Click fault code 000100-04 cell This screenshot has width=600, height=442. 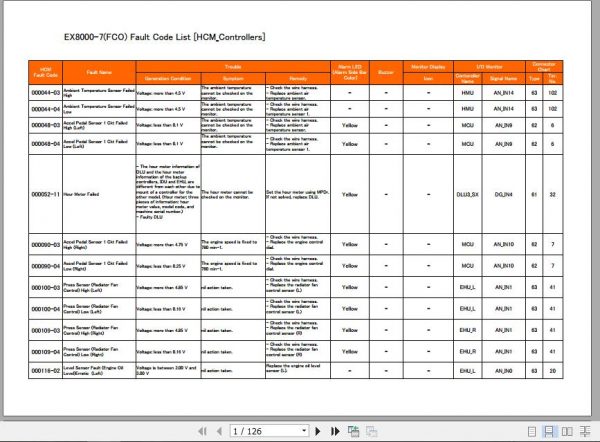46,309
